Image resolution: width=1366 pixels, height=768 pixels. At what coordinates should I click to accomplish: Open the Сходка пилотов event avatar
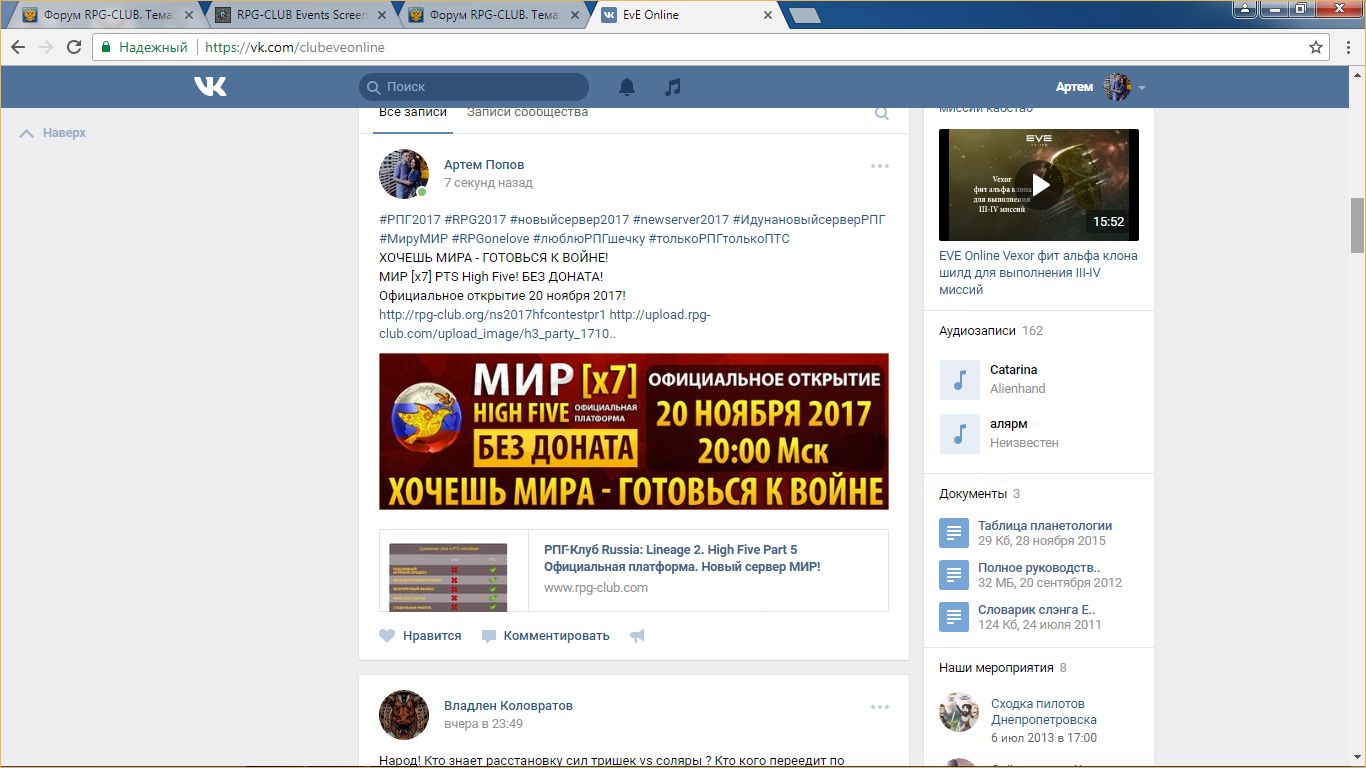pyautogui.click(x=959, y=712)
